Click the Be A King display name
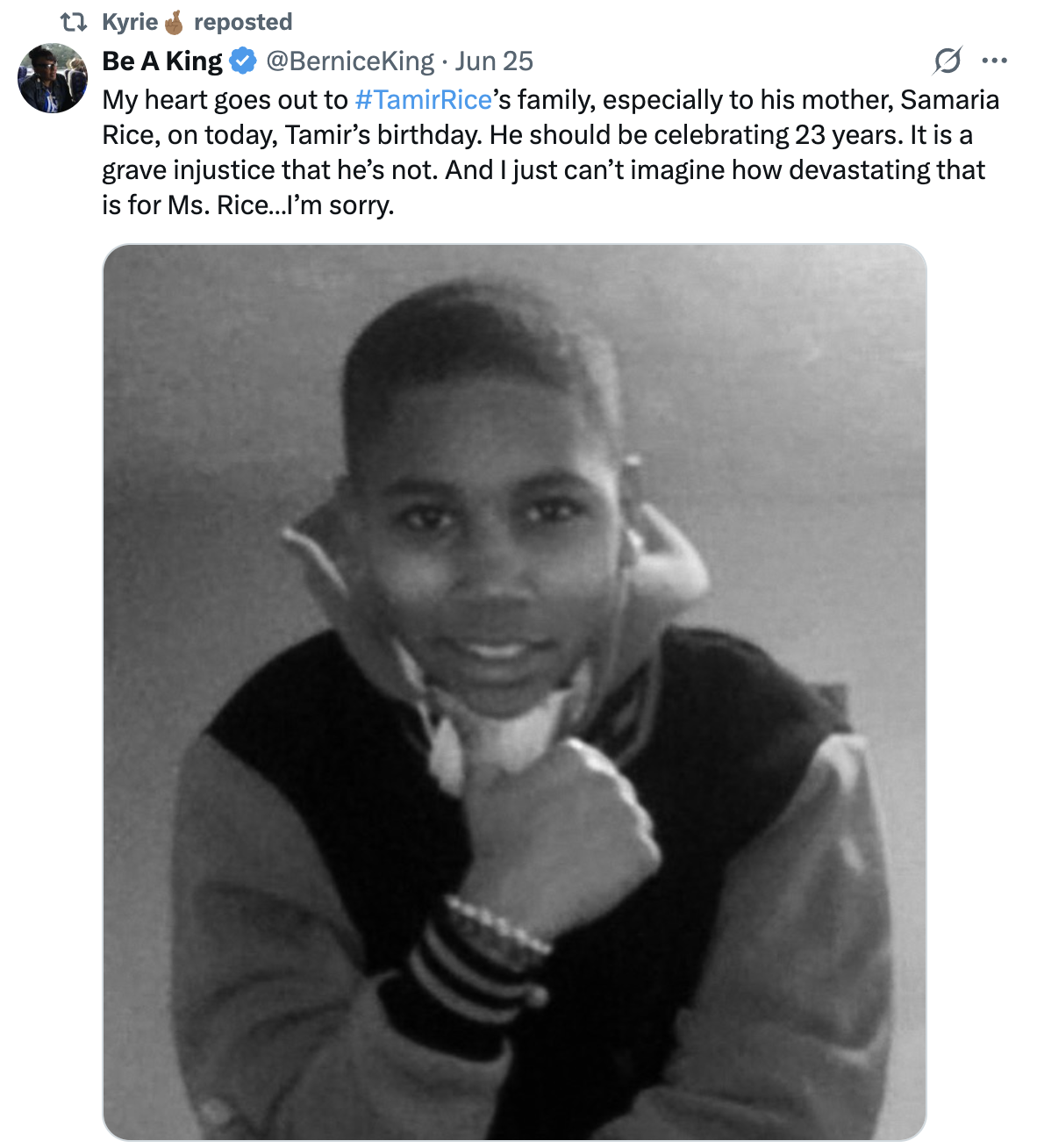Screen dimensions: 1037x1148 pos(162,61)
